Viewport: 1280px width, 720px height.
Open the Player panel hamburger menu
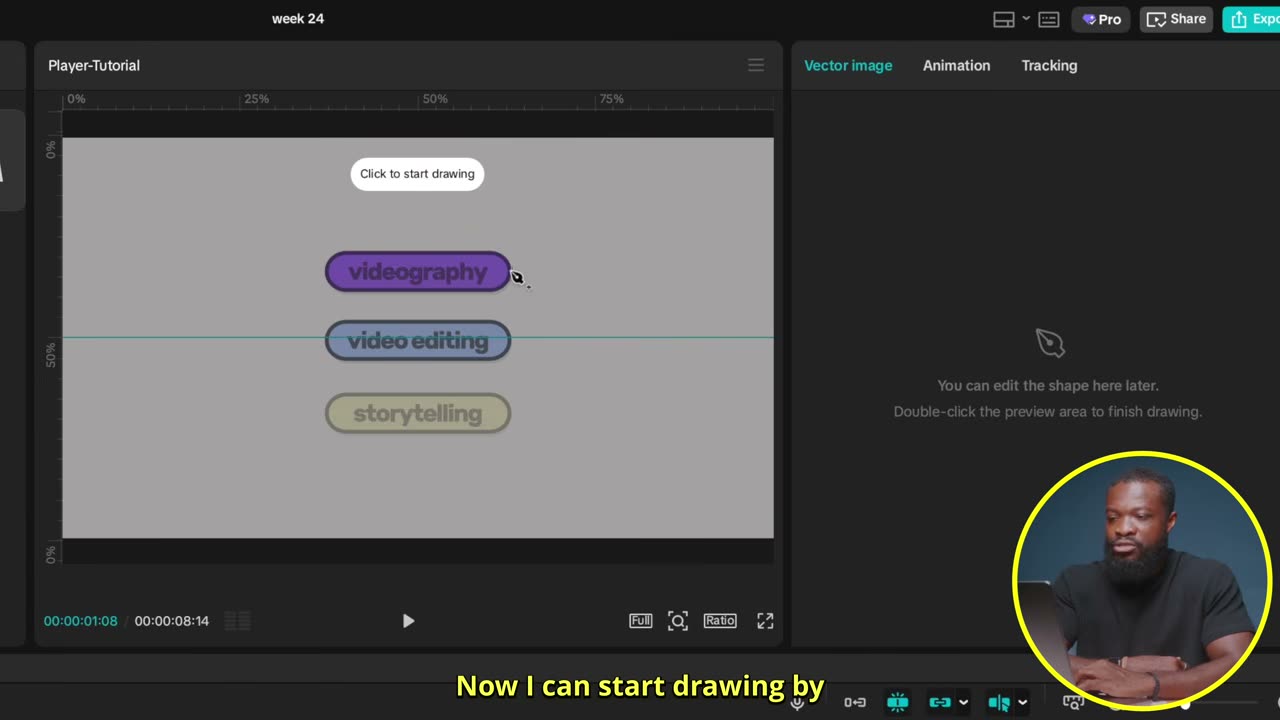tap(756, 65)
